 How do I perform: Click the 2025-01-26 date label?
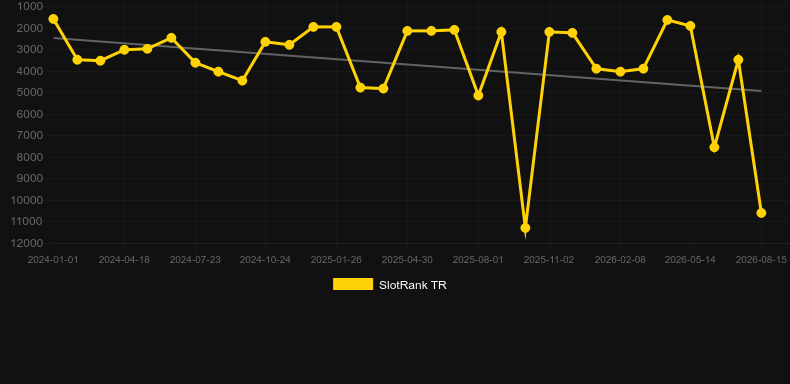click(x=336, y=260)
